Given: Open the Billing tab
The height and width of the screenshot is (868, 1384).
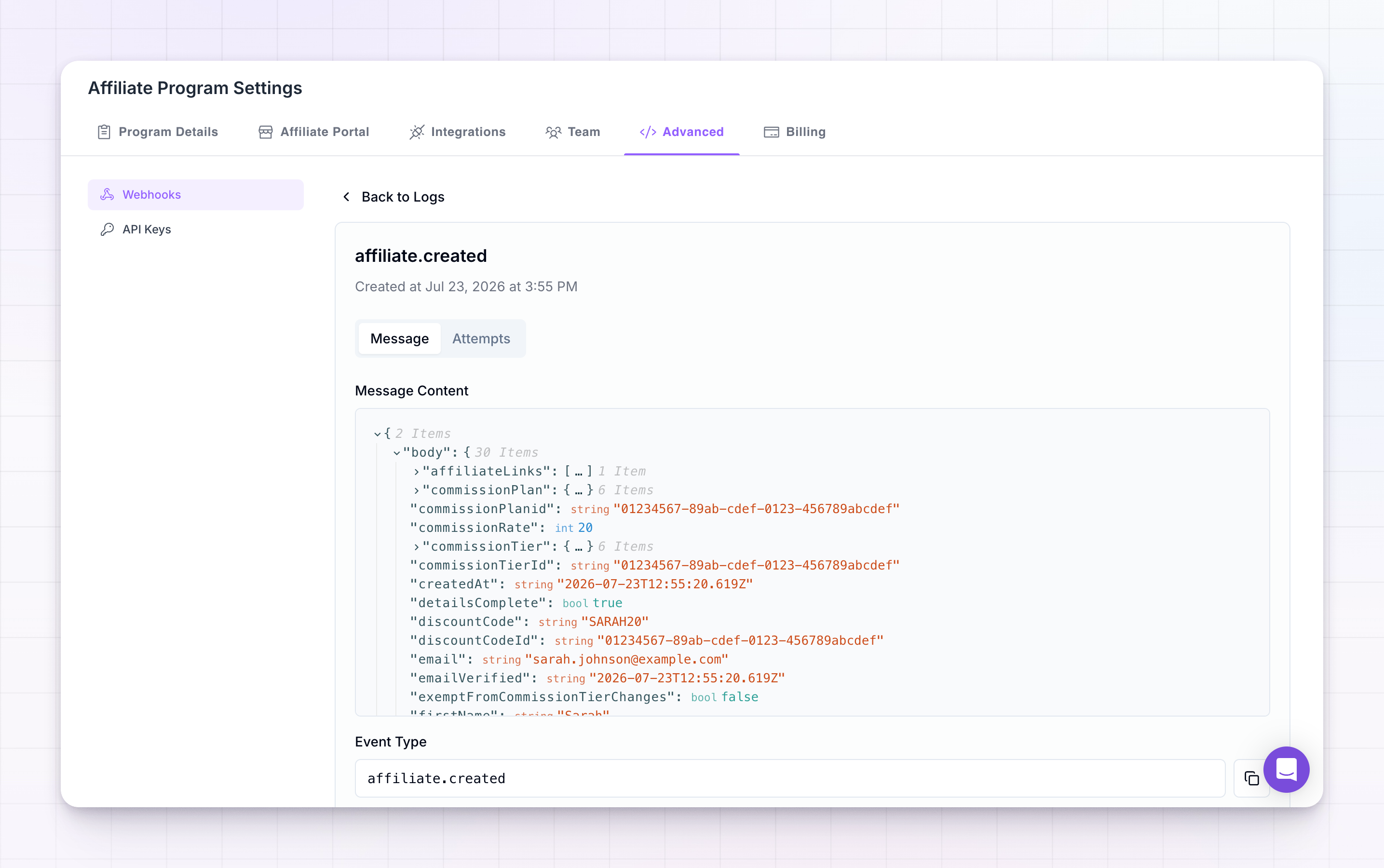Looking at the screenshot, I should [794, 132].
